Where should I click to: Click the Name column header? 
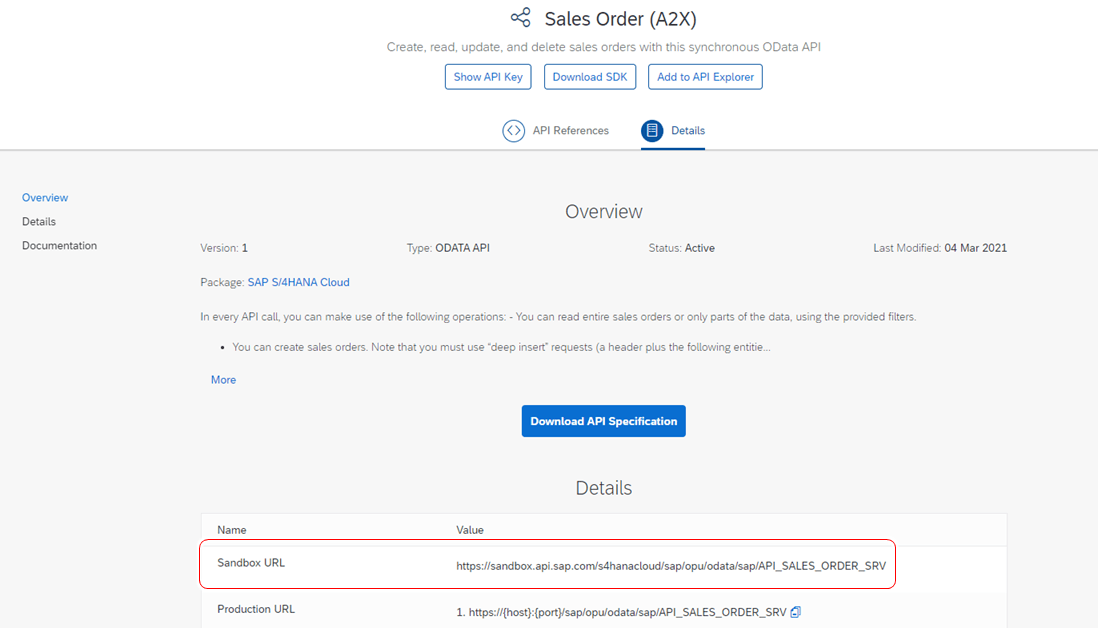pos(232,530)
